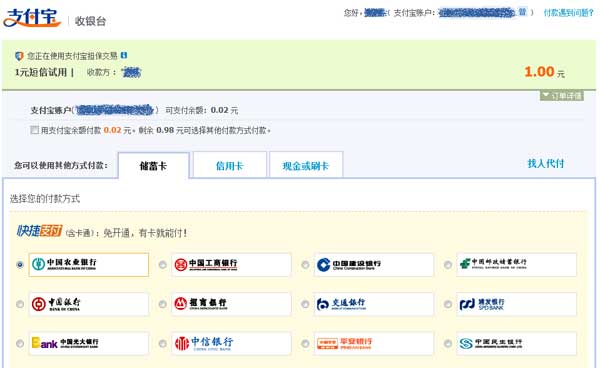Viewport: 600px width, 368px height.
Task: Click the 选择您的付款方式 heading
Action: coord(45,199)
